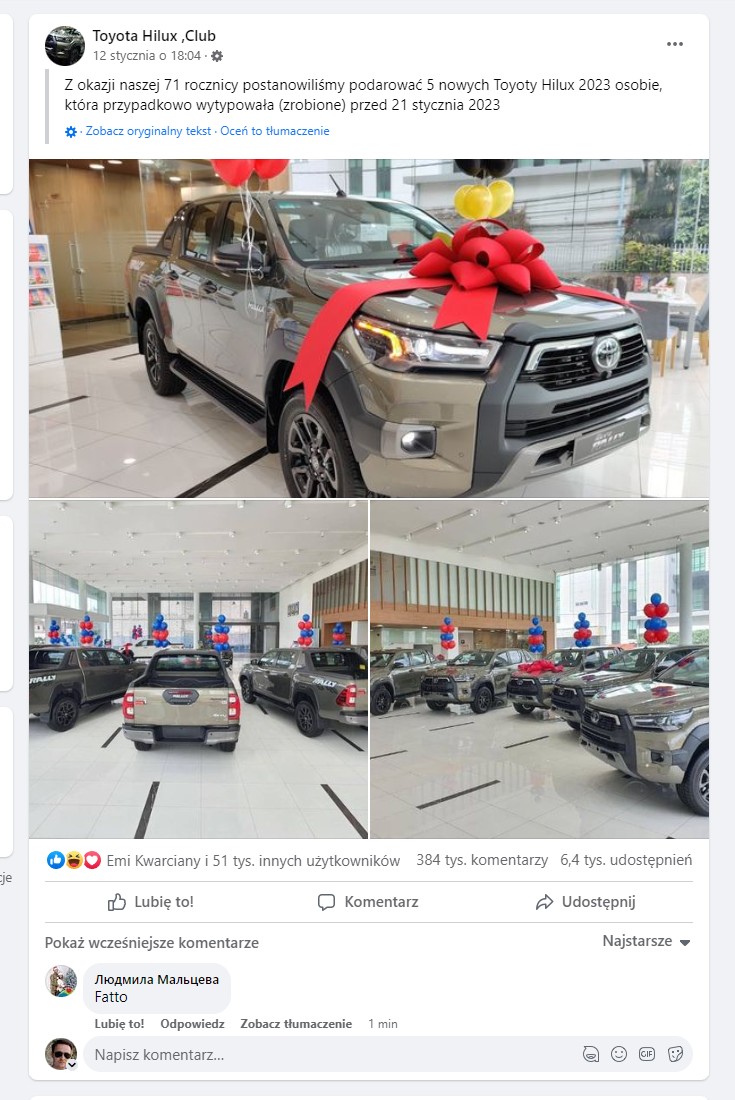735x1100 pixels.
Task: Click the Toyota Hilux Club profile picture
Action: 65,46
